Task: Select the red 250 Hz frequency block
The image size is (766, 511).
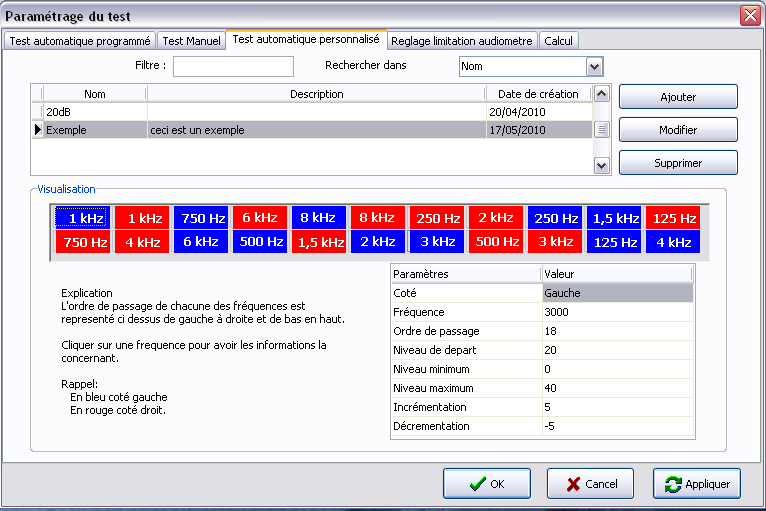Action: pyautogui.click(x=437, y=218)
